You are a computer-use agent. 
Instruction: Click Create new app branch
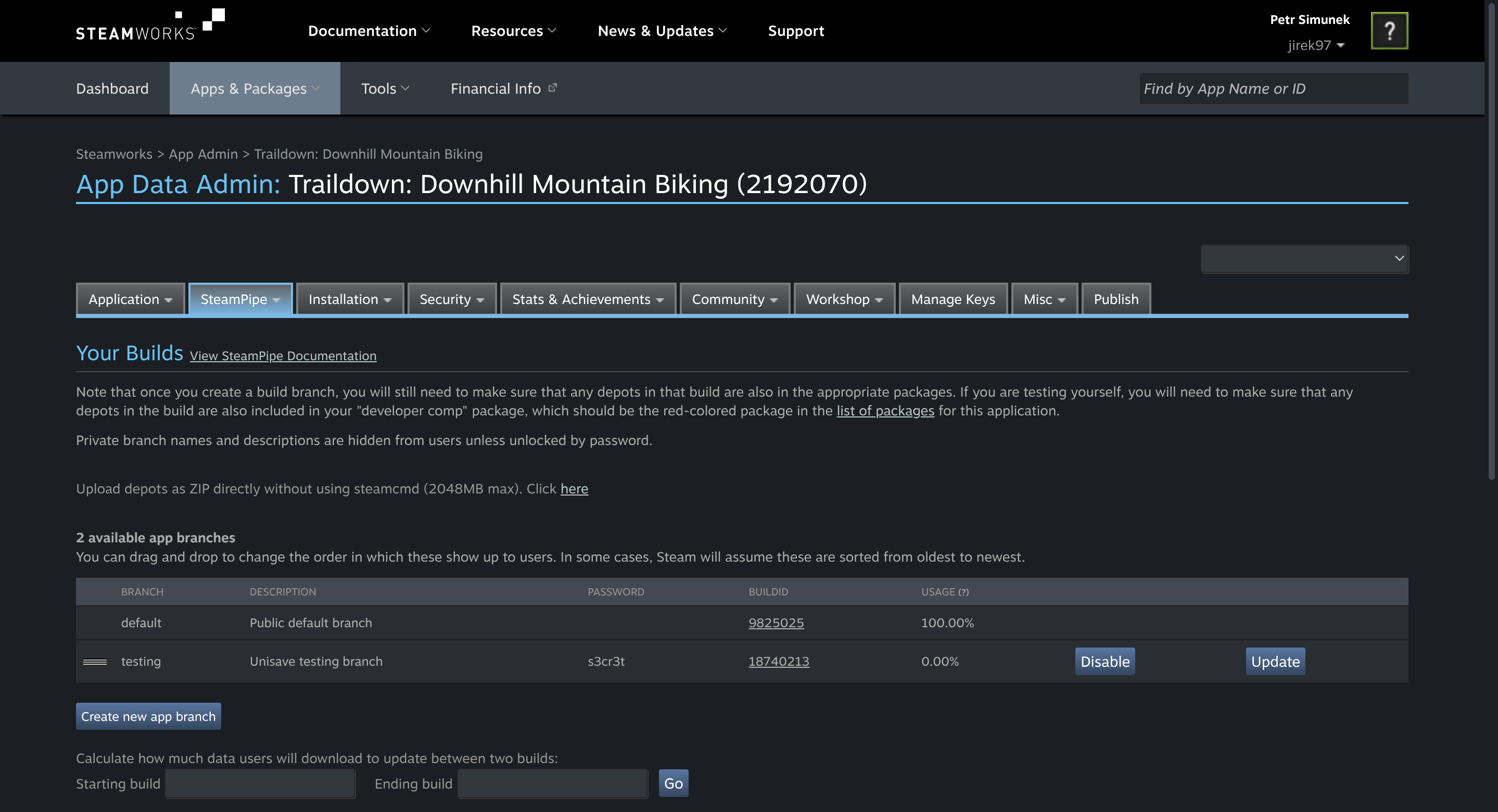point(148,717)
